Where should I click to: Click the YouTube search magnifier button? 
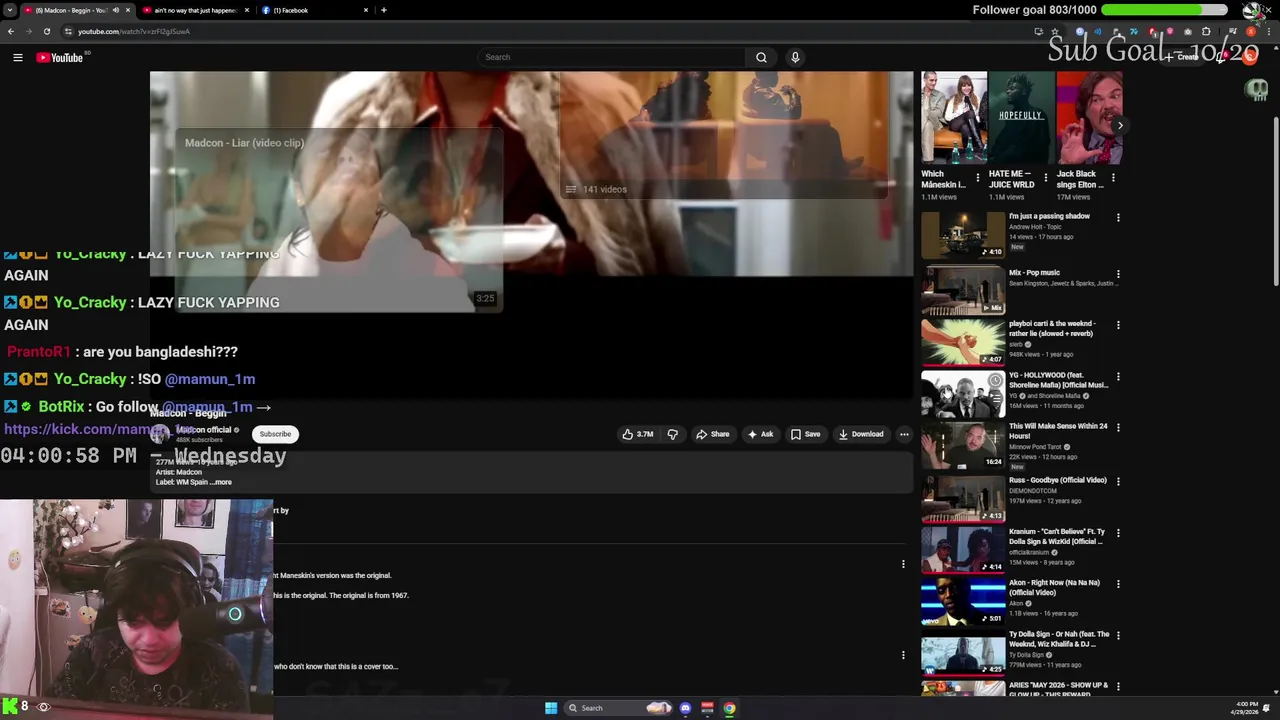pyautogui.click(x=761, y=57)
